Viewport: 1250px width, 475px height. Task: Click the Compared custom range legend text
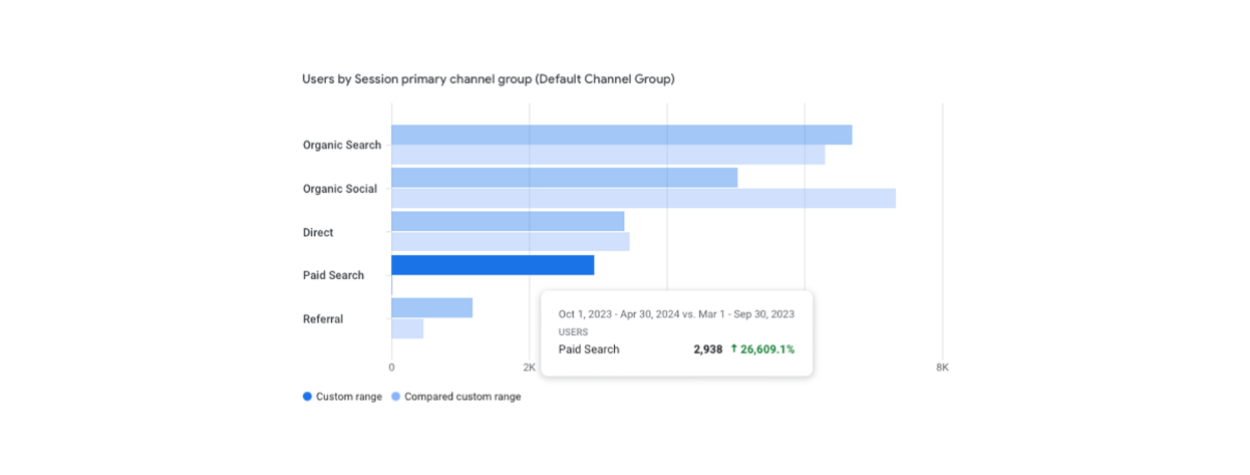tap(462, 397)
